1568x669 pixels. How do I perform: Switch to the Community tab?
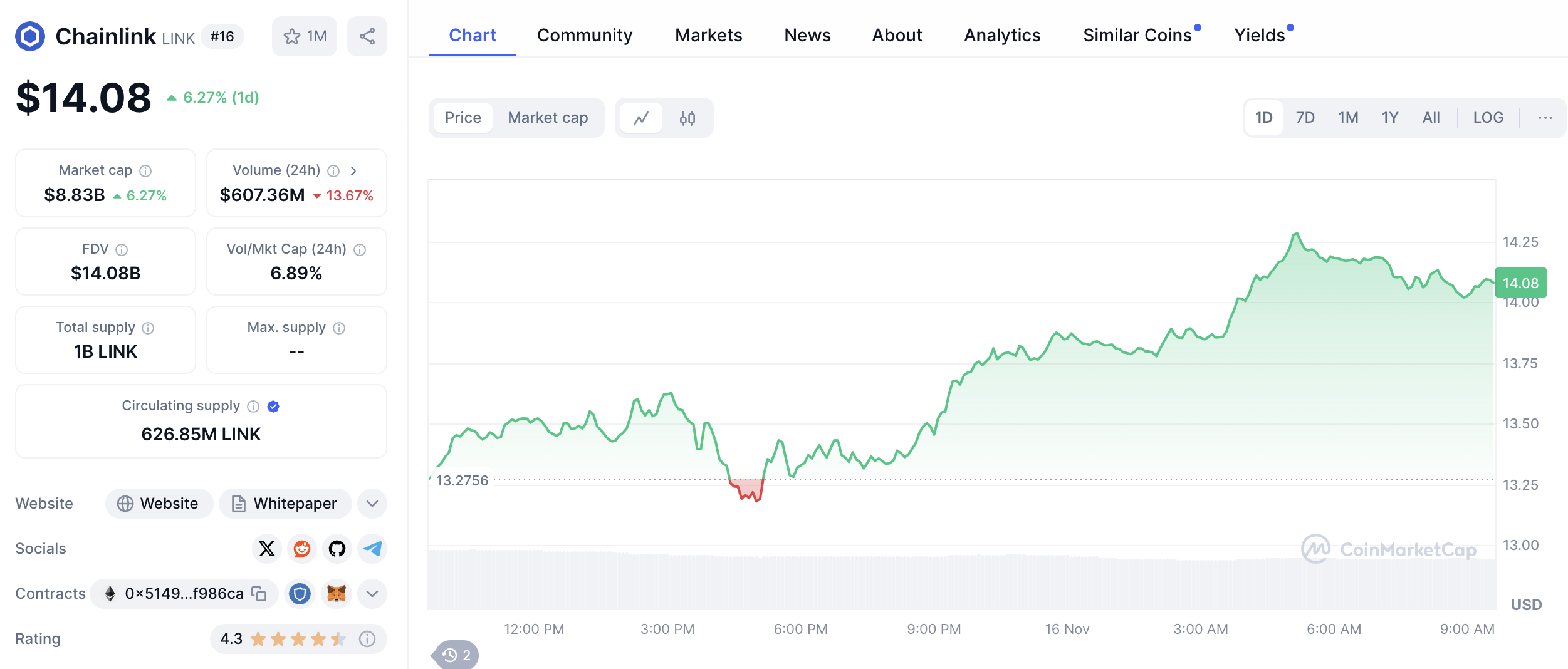pos(585,35)
